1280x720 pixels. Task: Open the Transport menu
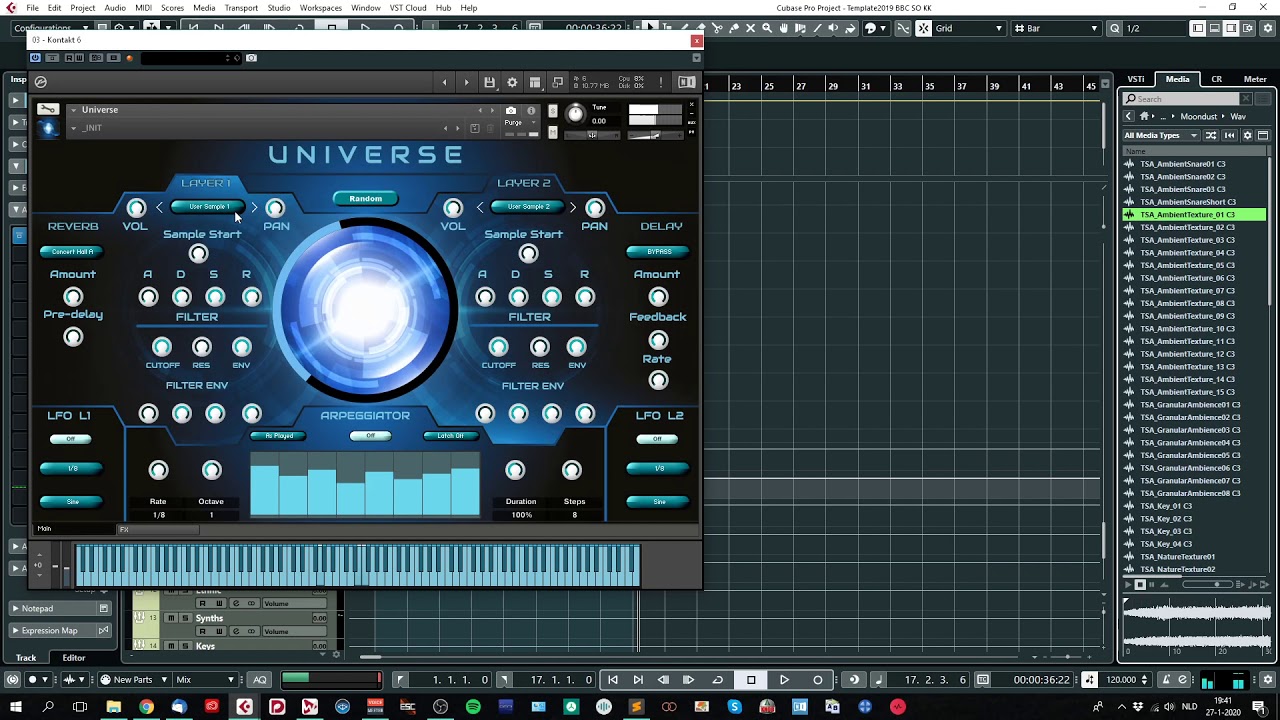pyautogui.click(x=241, y=8)
